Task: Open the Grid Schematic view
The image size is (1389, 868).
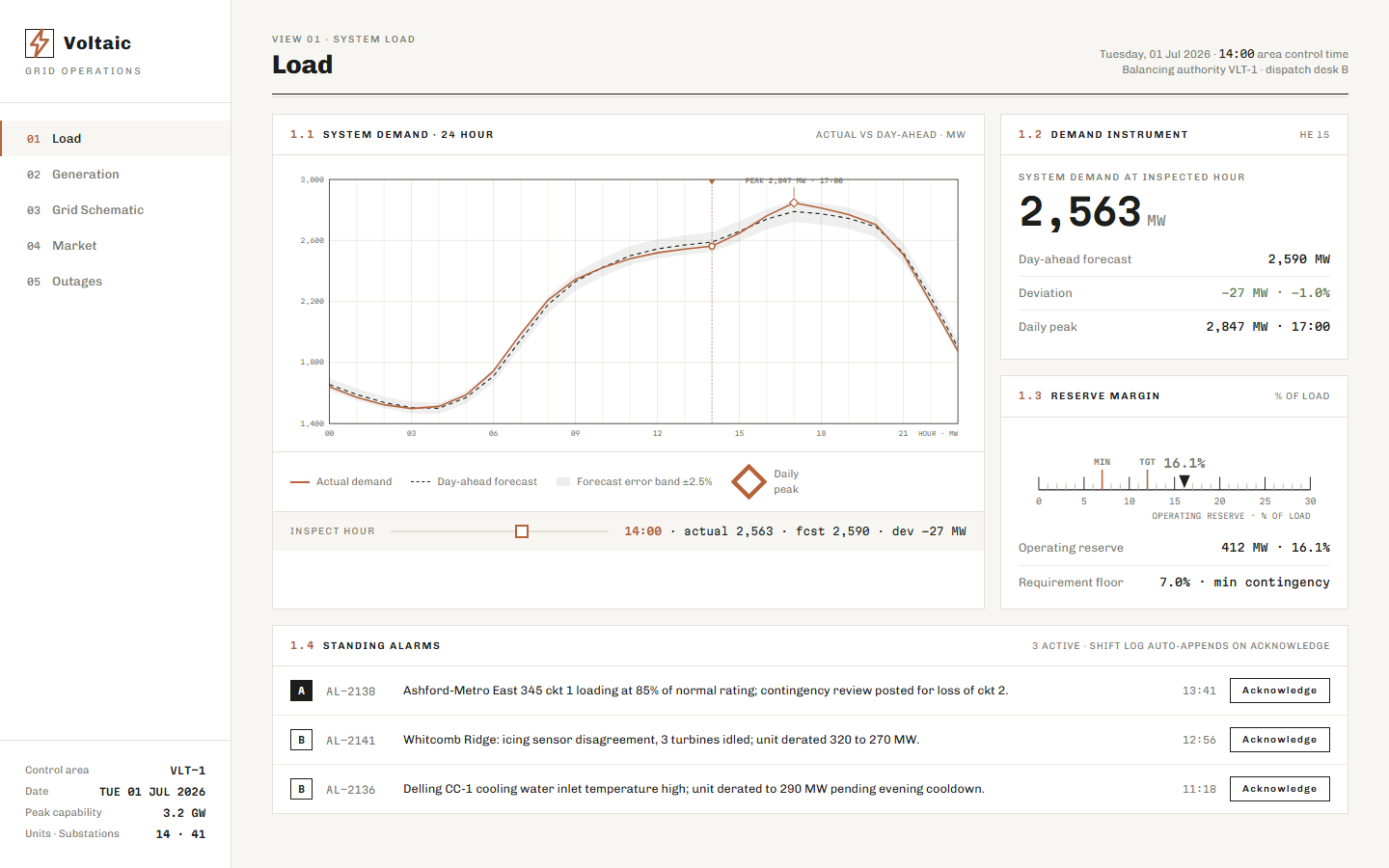Action: click(116, 210)
